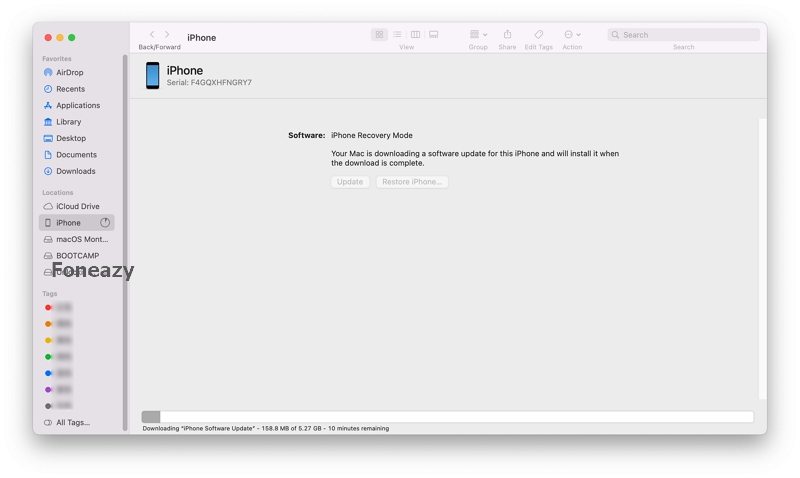Open Applications in the sidebar
Screen dimensions: 800x478
point(77,105)
